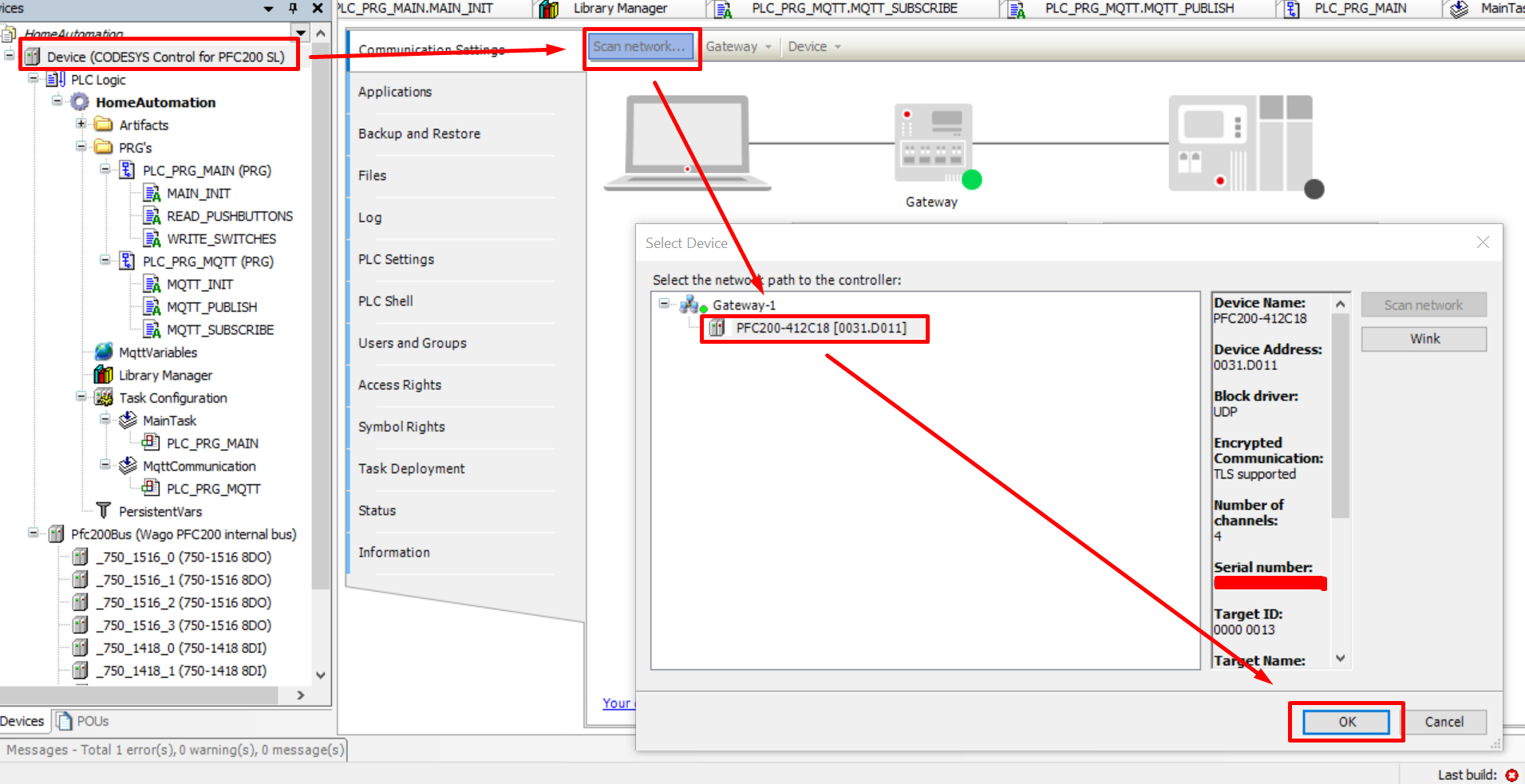Image resolution: width=1525 pixels, height=784 pixels.
Task: Open the Gateway dropdown menu
Action: 739,46
